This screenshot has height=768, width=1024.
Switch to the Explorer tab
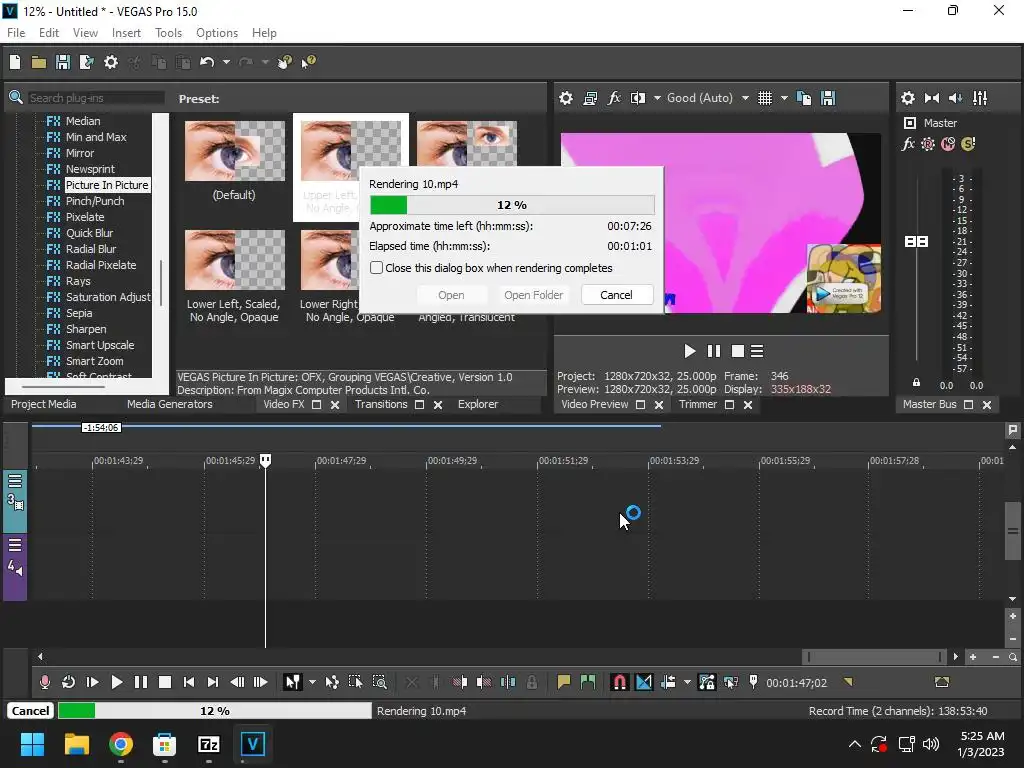point(477,404)
